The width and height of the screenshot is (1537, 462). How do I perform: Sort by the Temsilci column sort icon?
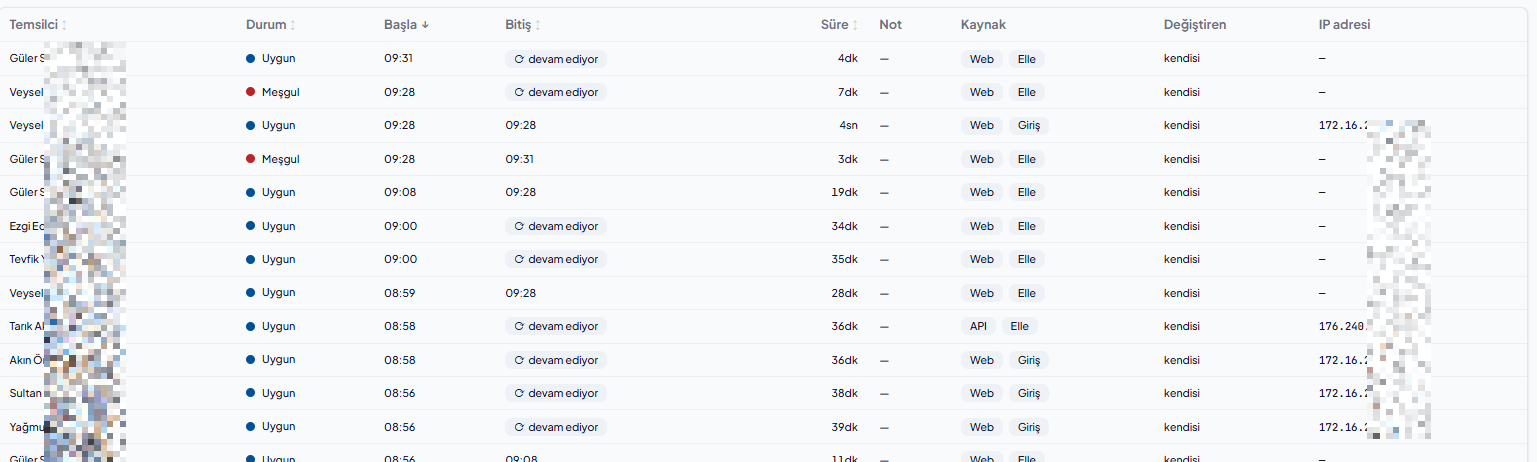coord(64,25)
